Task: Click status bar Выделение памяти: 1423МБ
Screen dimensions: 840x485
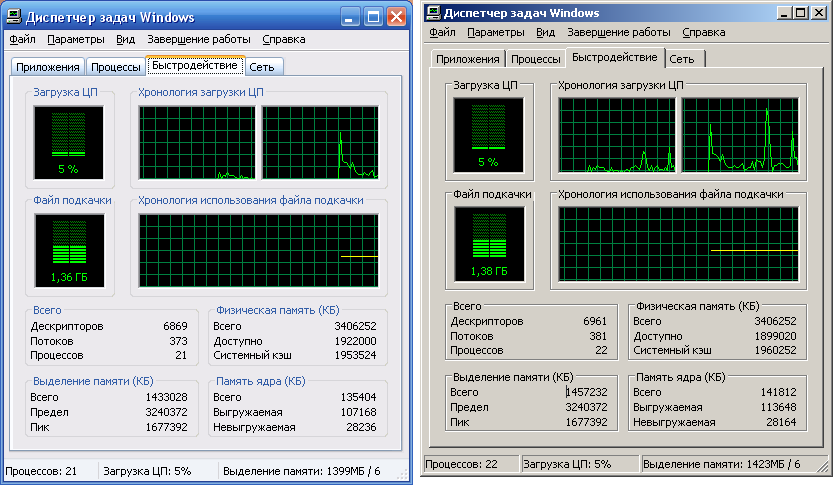Action: [x=722, y=465]
